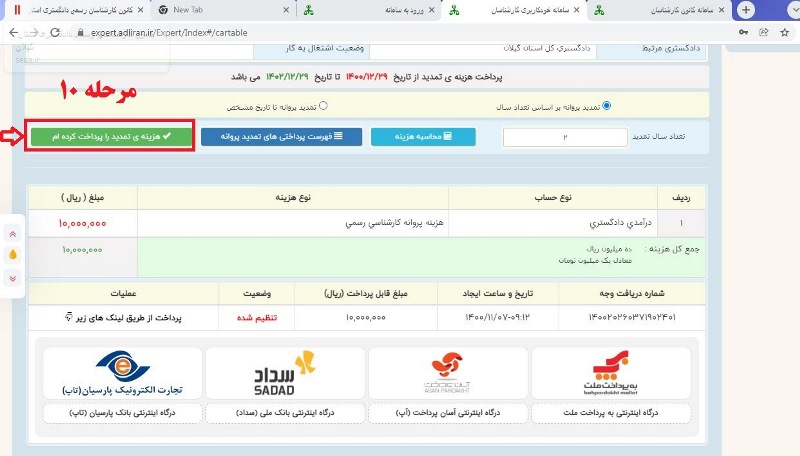The image size is (800, 456).
Task: Click 'درگاه اینترنتی بانک ملی (سداد)' link
Action: click(285, 413)
